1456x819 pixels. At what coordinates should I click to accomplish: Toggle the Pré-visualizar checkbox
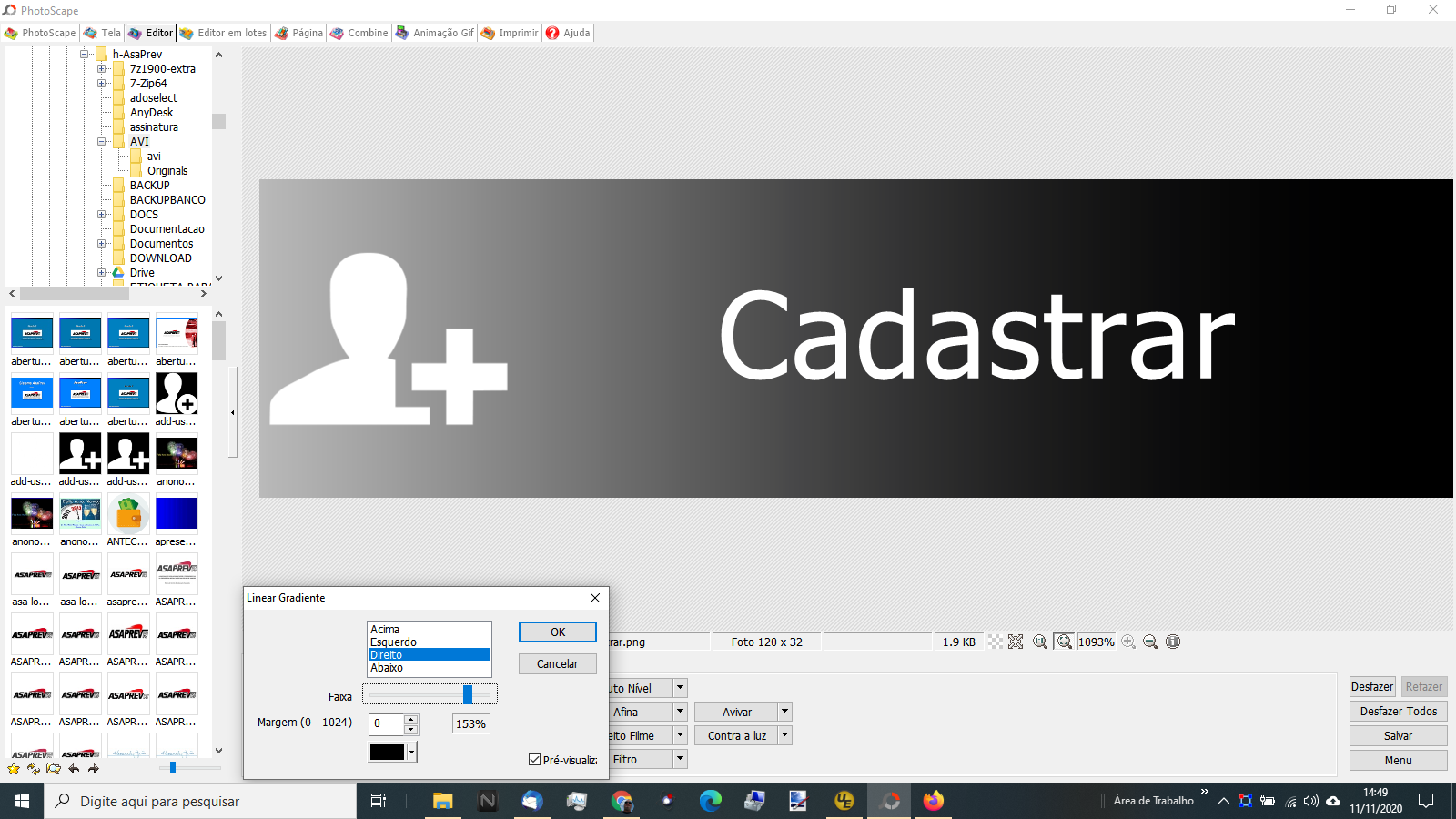[x=535, y=760]
